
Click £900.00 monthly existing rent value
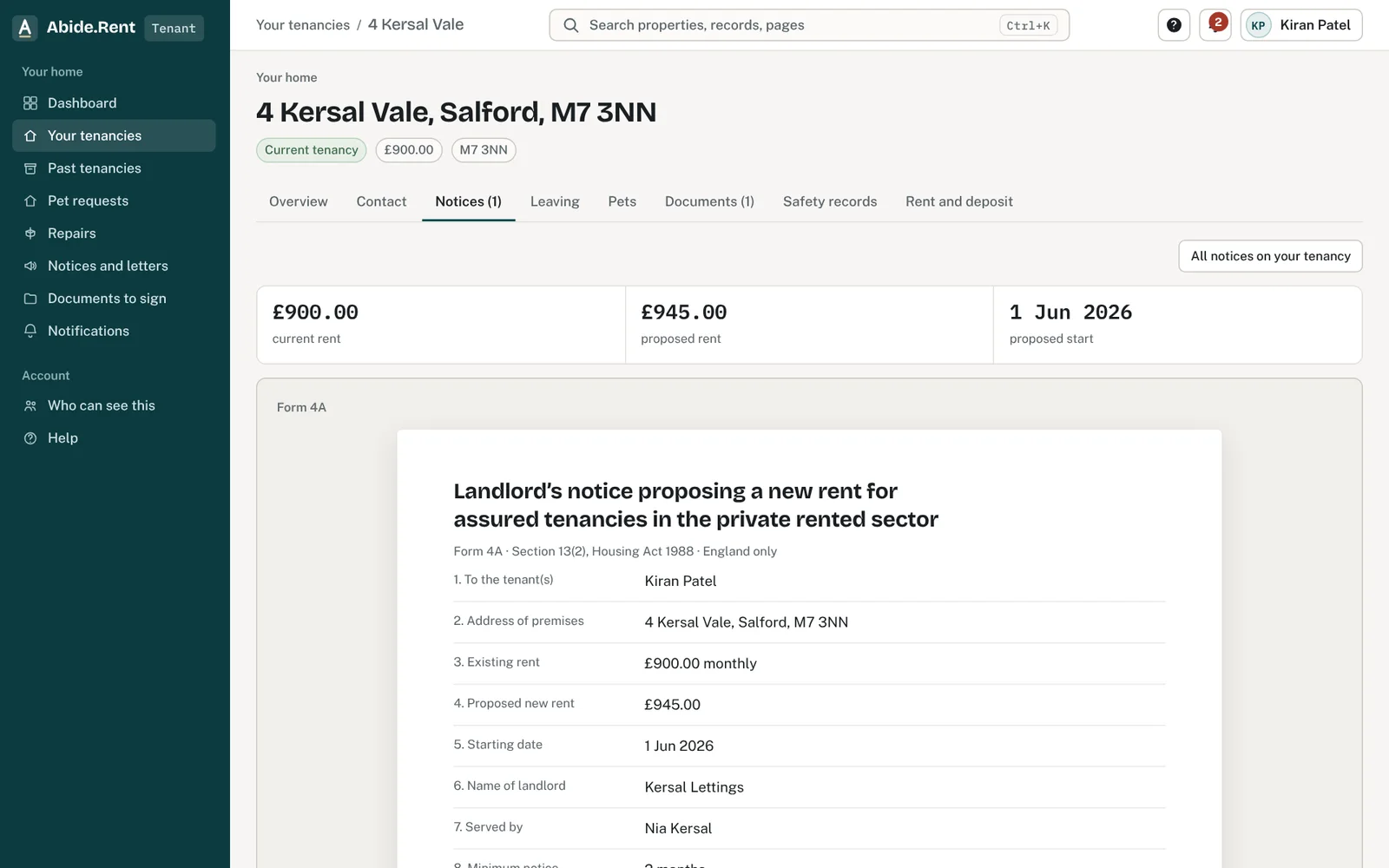[x=701, y=663]
